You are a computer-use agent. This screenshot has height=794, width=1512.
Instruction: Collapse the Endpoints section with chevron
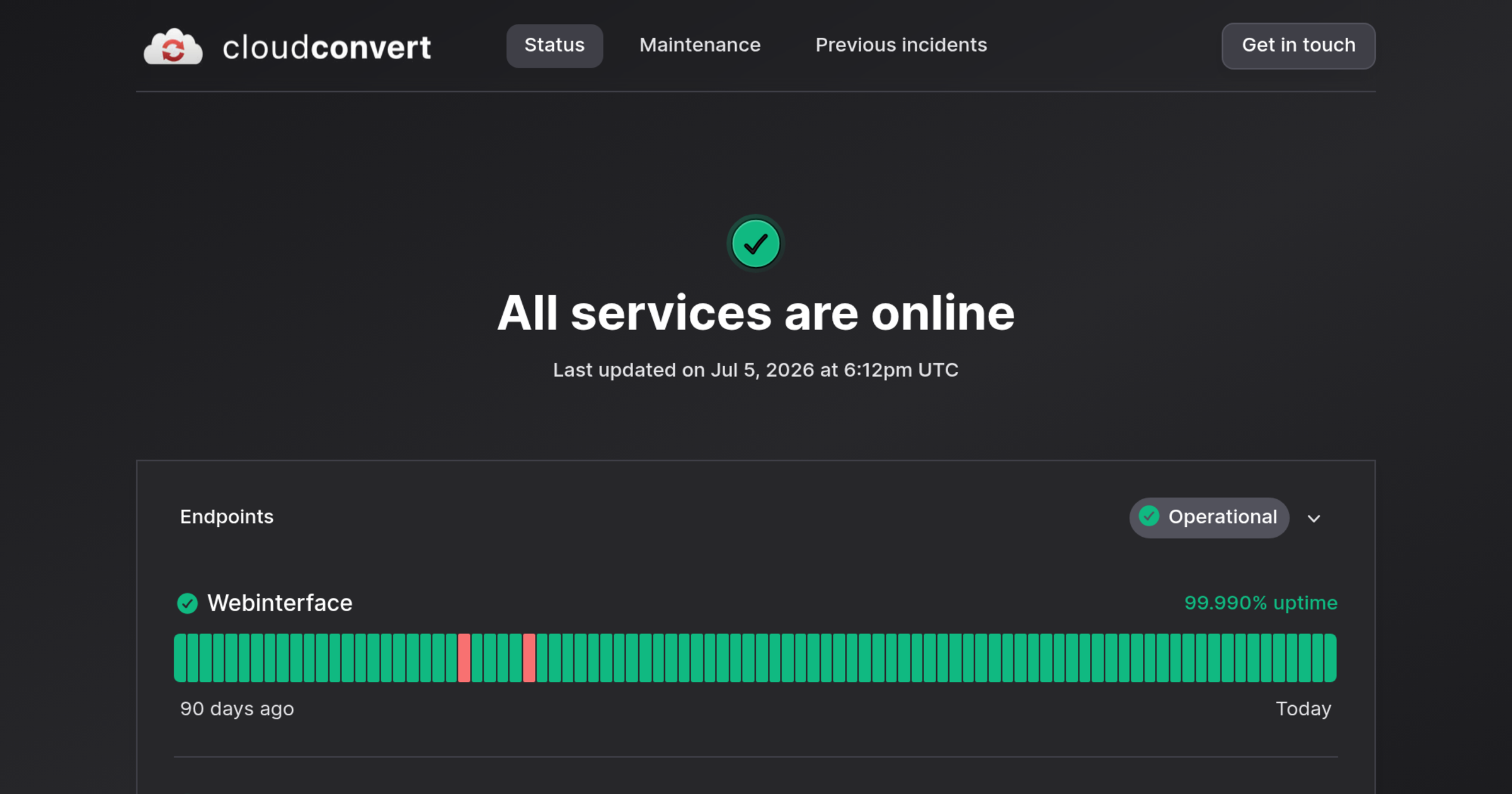[x=1314, y=518]
